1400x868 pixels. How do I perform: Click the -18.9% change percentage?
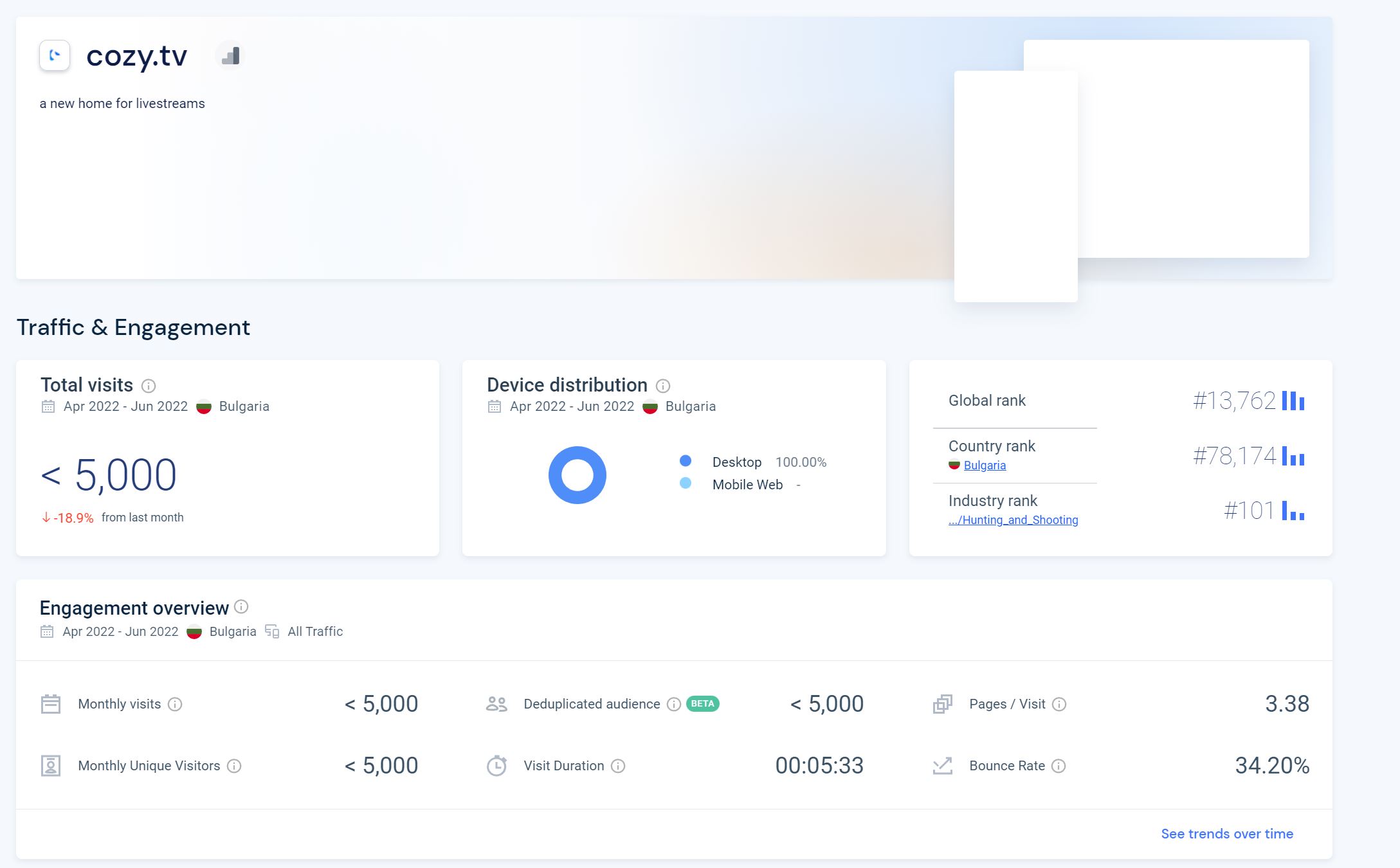[x=74, y=518]
